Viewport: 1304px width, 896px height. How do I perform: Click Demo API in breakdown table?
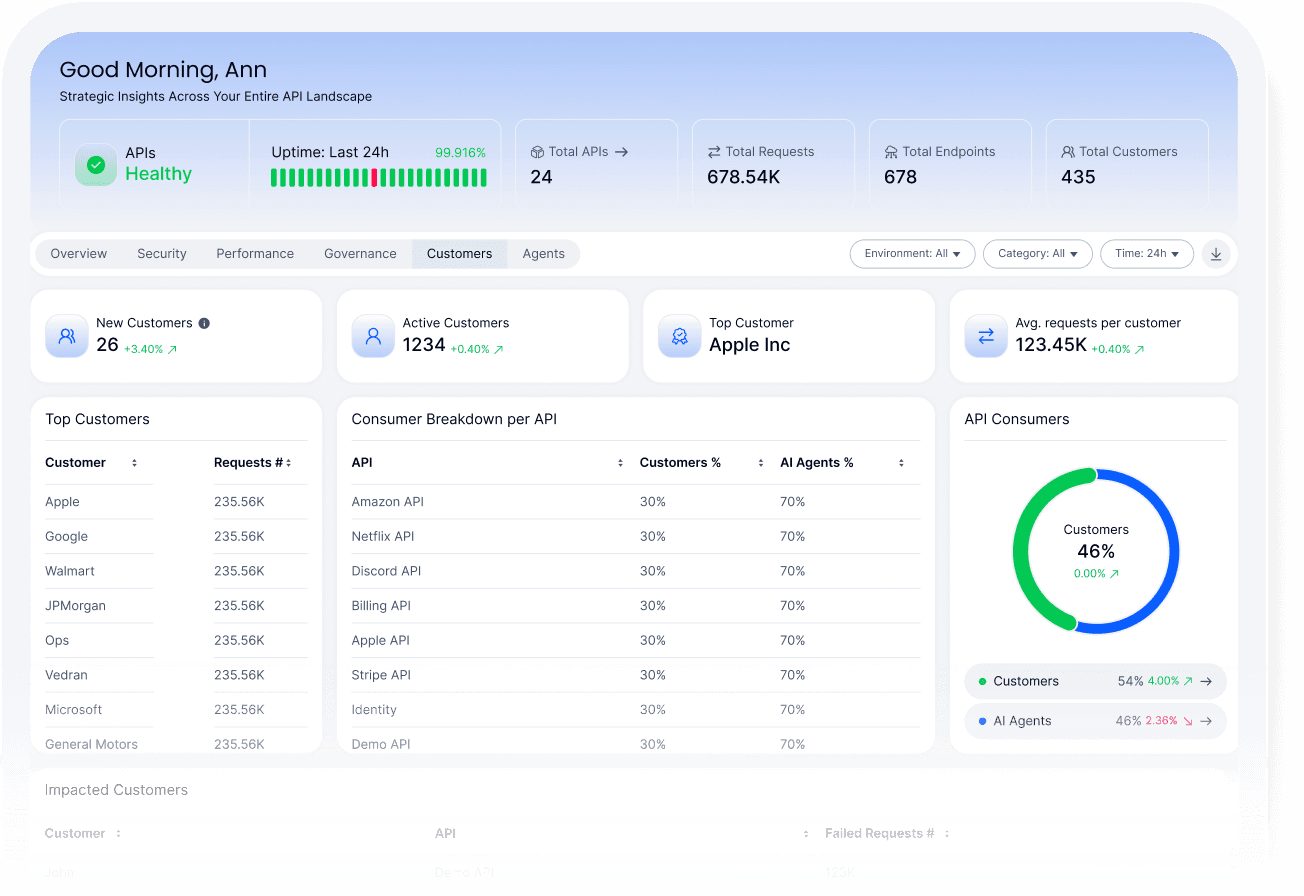[381, 744]
